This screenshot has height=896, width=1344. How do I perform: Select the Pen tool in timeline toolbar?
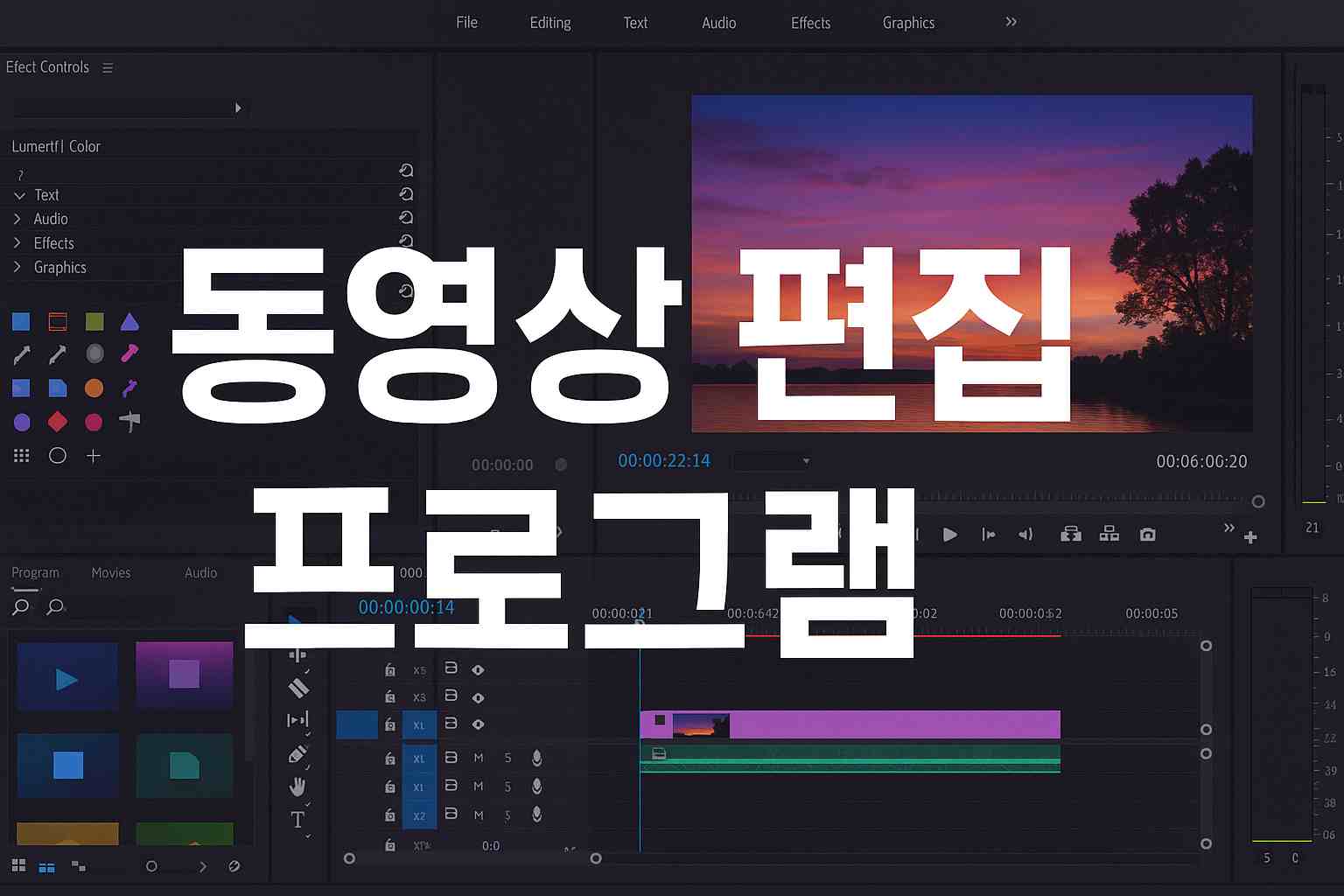tap(297, 754)
